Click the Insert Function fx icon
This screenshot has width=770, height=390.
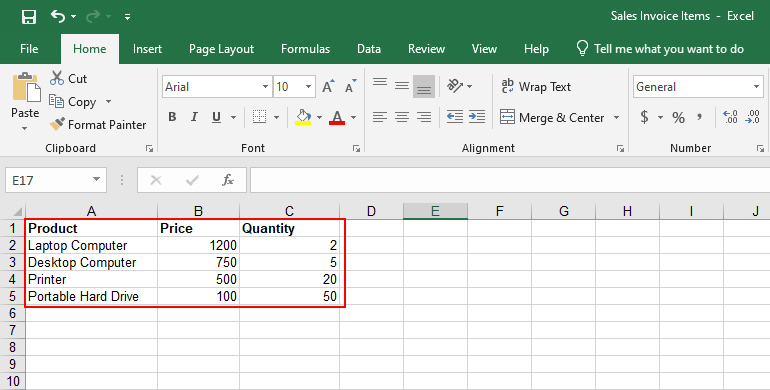(x=227, y=180)
